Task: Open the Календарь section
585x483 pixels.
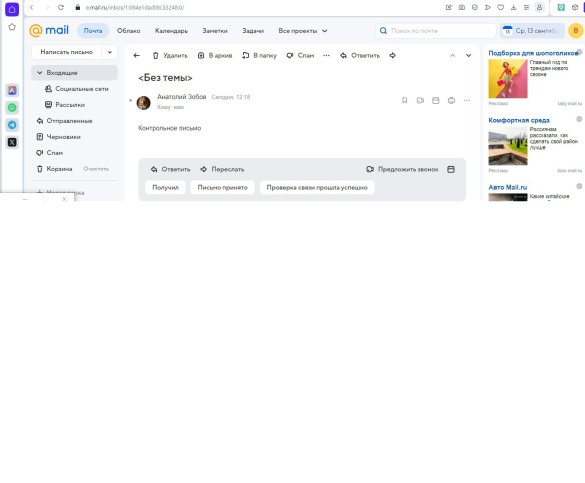Action: coord(171,31)
